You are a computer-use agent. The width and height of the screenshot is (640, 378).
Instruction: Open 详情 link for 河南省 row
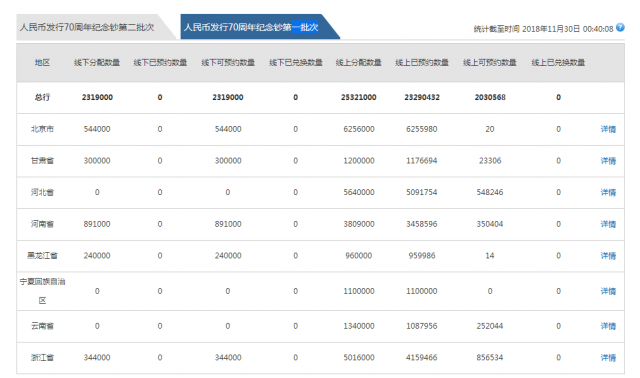point(608,224)
